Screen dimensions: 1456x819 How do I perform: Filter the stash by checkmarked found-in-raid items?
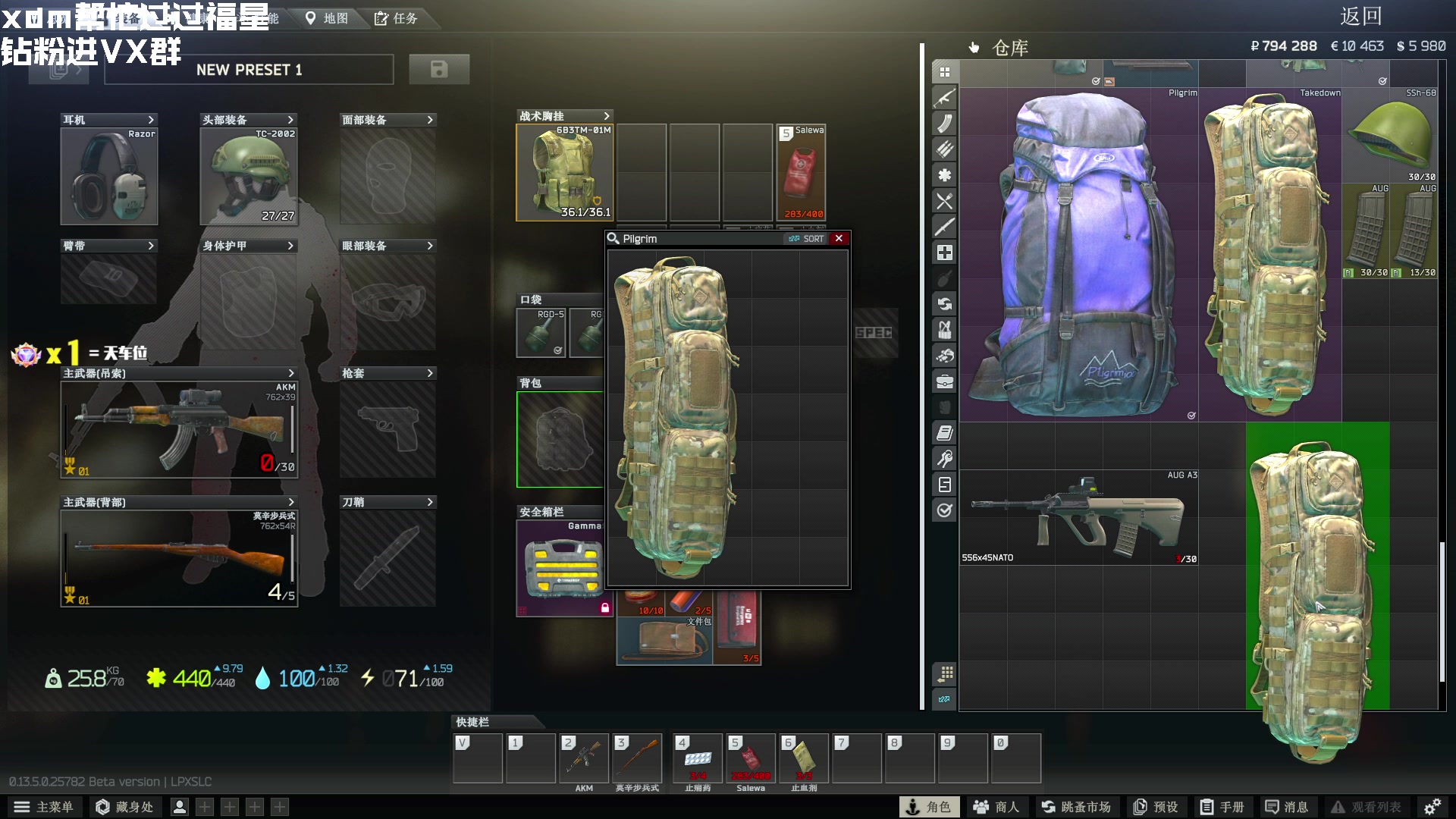[x=944, y=510]
